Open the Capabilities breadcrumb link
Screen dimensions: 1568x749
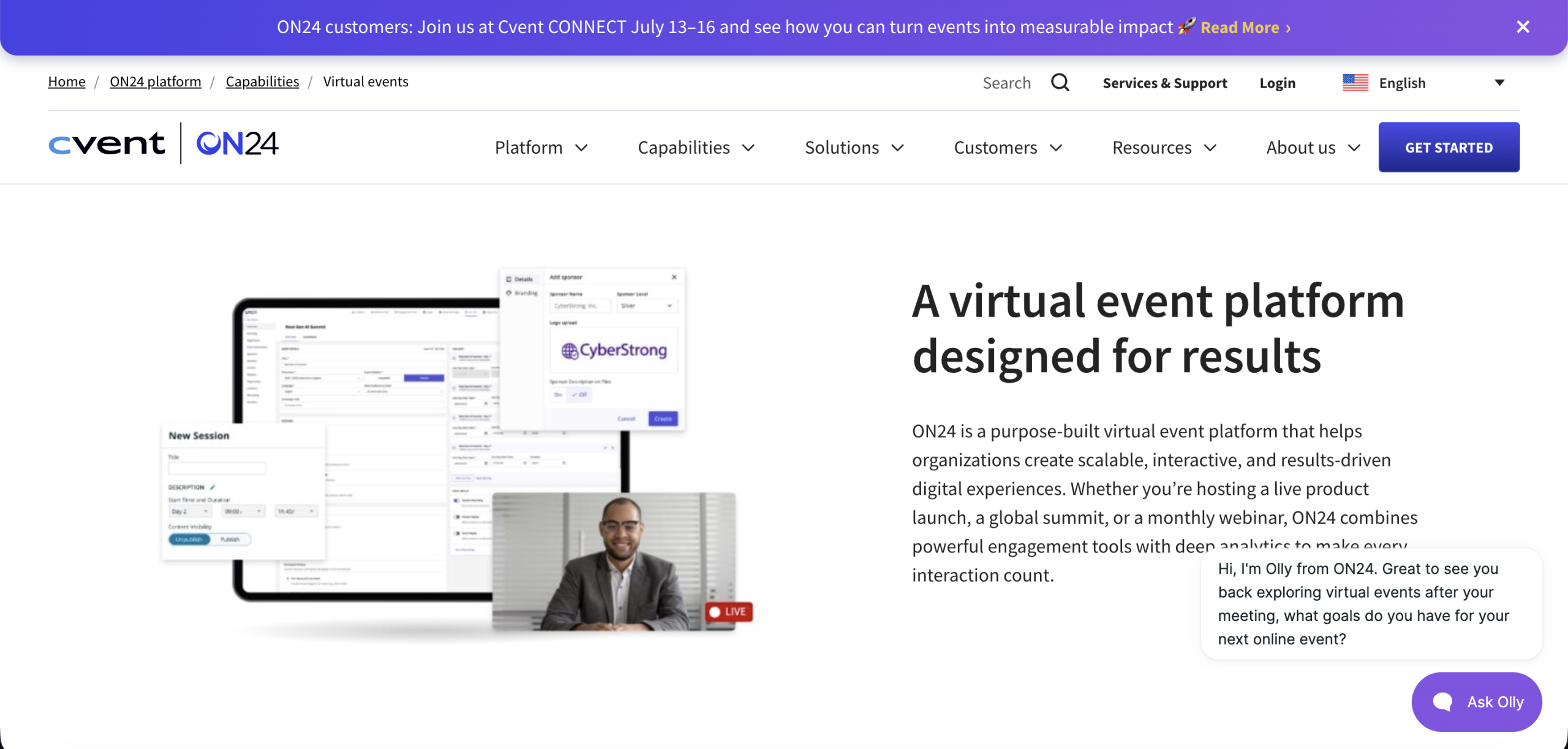262,81
